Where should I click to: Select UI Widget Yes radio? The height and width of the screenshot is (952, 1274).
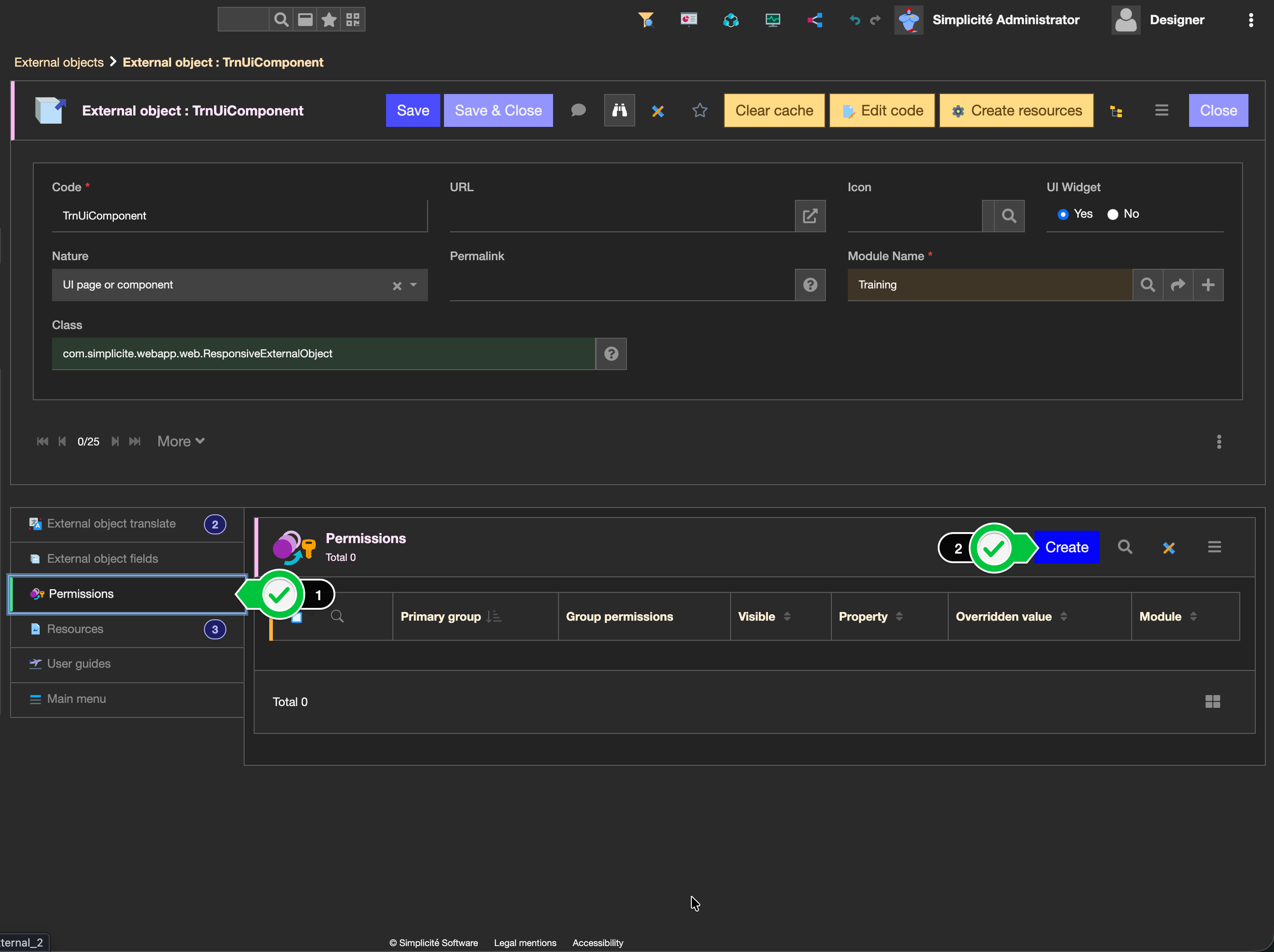[1063, 214]
